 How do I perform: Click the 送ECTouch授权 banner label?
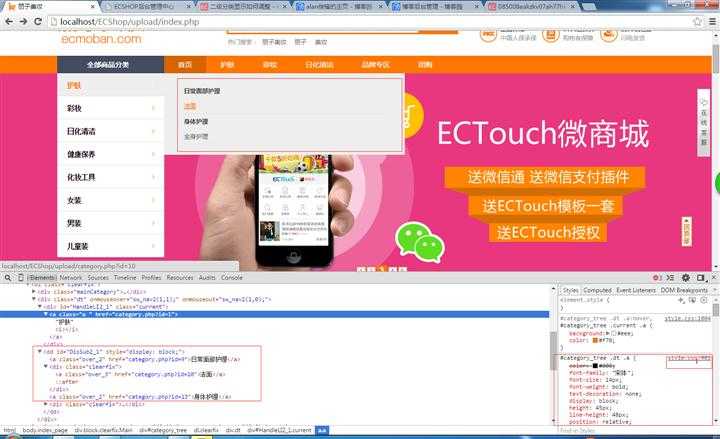(548, 232)
